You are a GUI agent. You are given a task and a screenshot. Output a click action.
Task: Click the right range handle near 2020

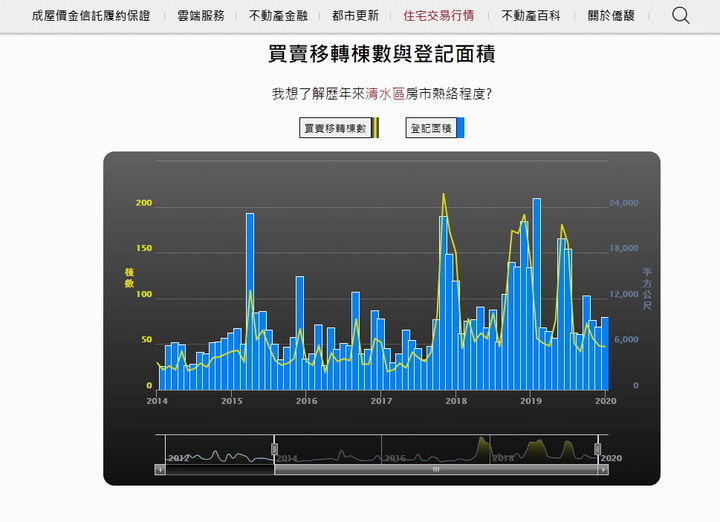tap(597, 449)
